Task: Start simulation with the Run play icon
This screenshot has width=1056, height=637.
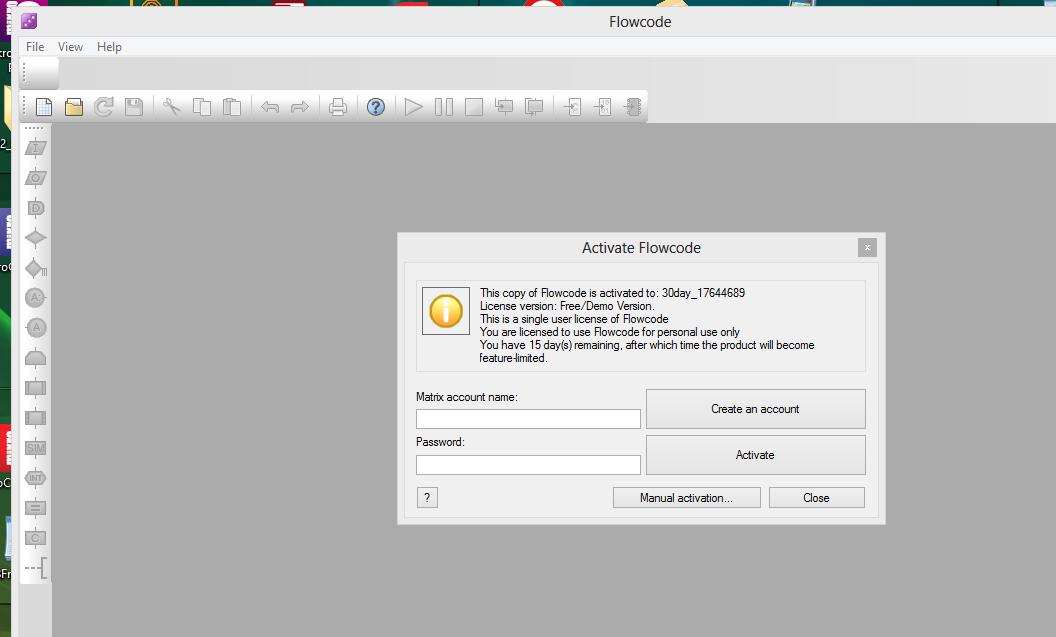Action: point(414,106)
